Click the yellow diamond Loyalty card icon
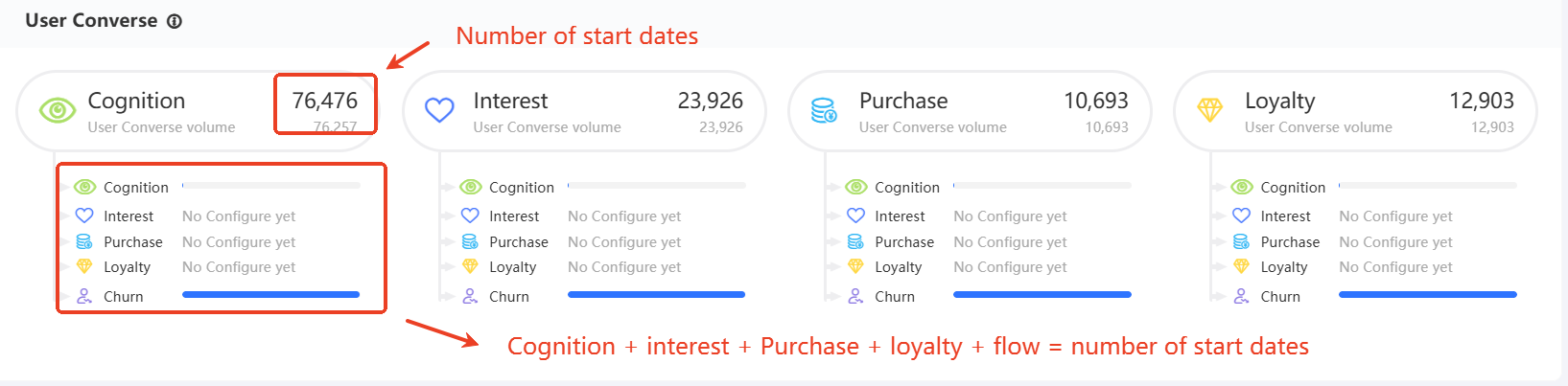The image size is (1568, 386). point(1210,111)
